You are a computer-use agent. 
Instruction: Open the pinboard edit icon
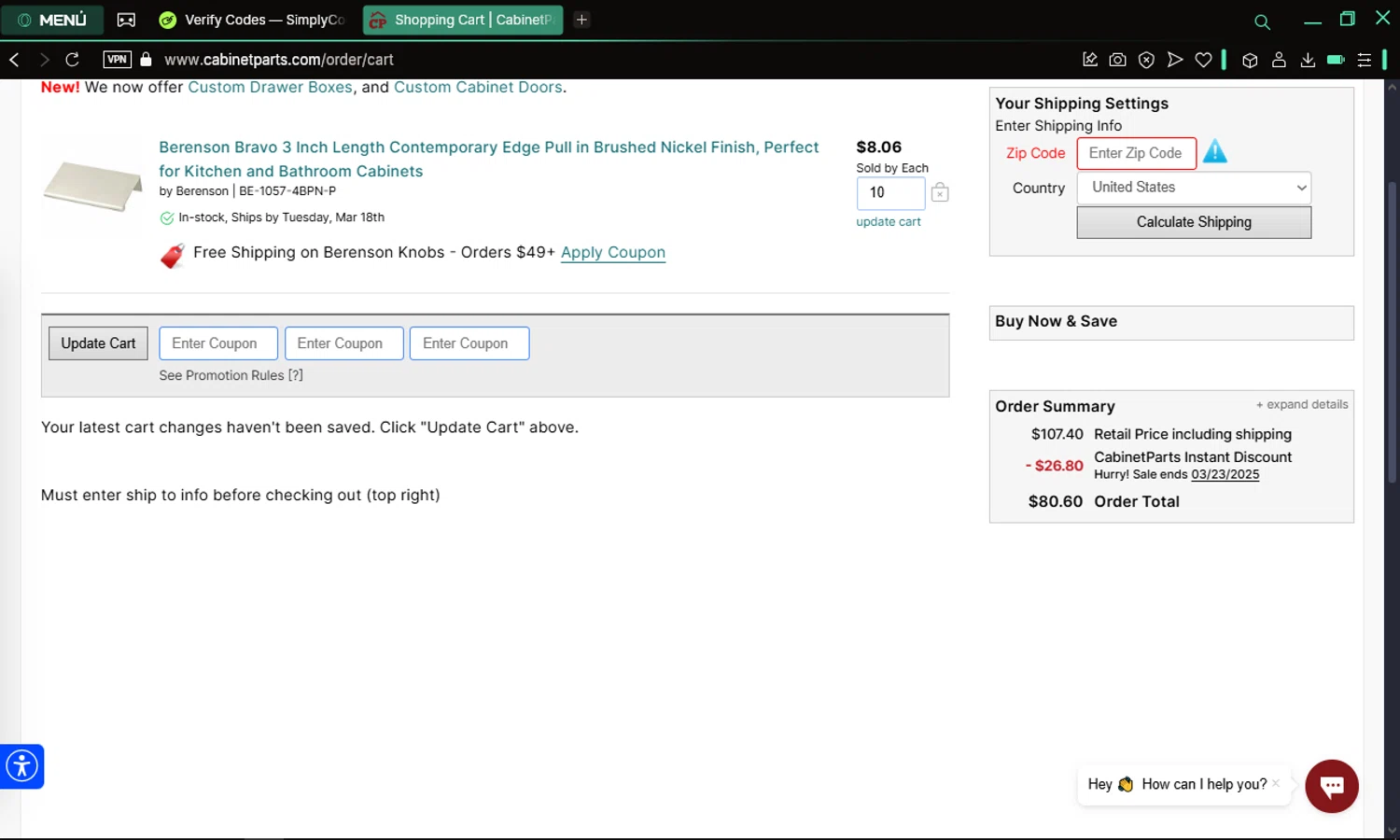(x=1089, y=60)
